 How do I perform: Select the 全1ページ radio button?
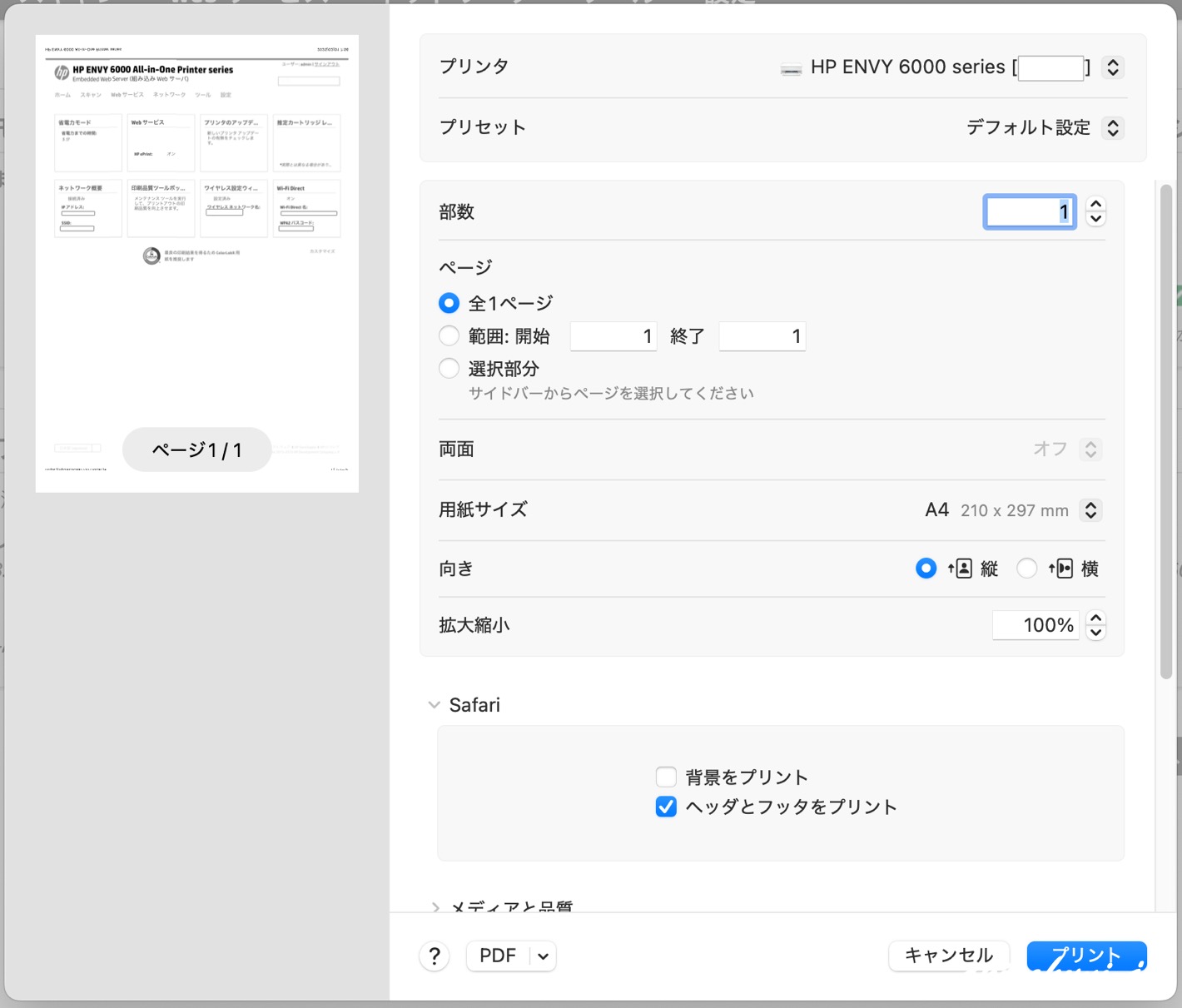pos(449,303)
